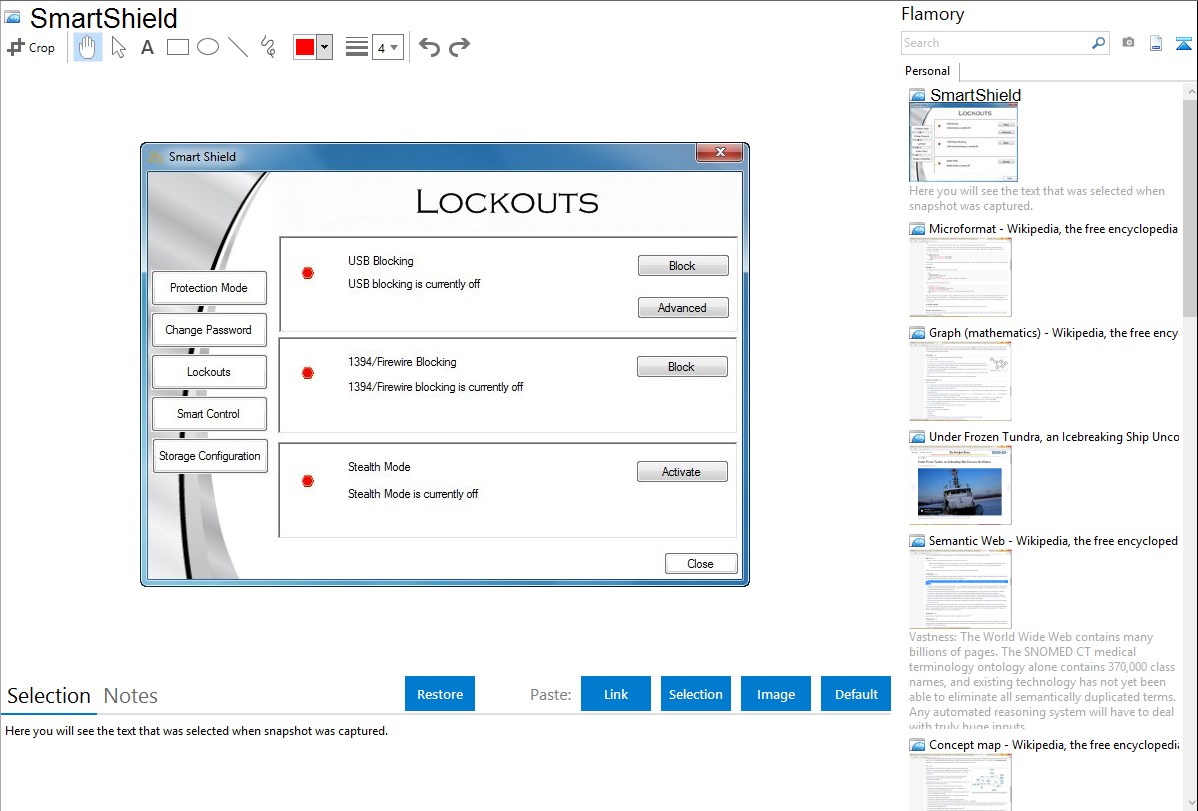
Task: Select the Crop tool
Action: tap(31, 47)
